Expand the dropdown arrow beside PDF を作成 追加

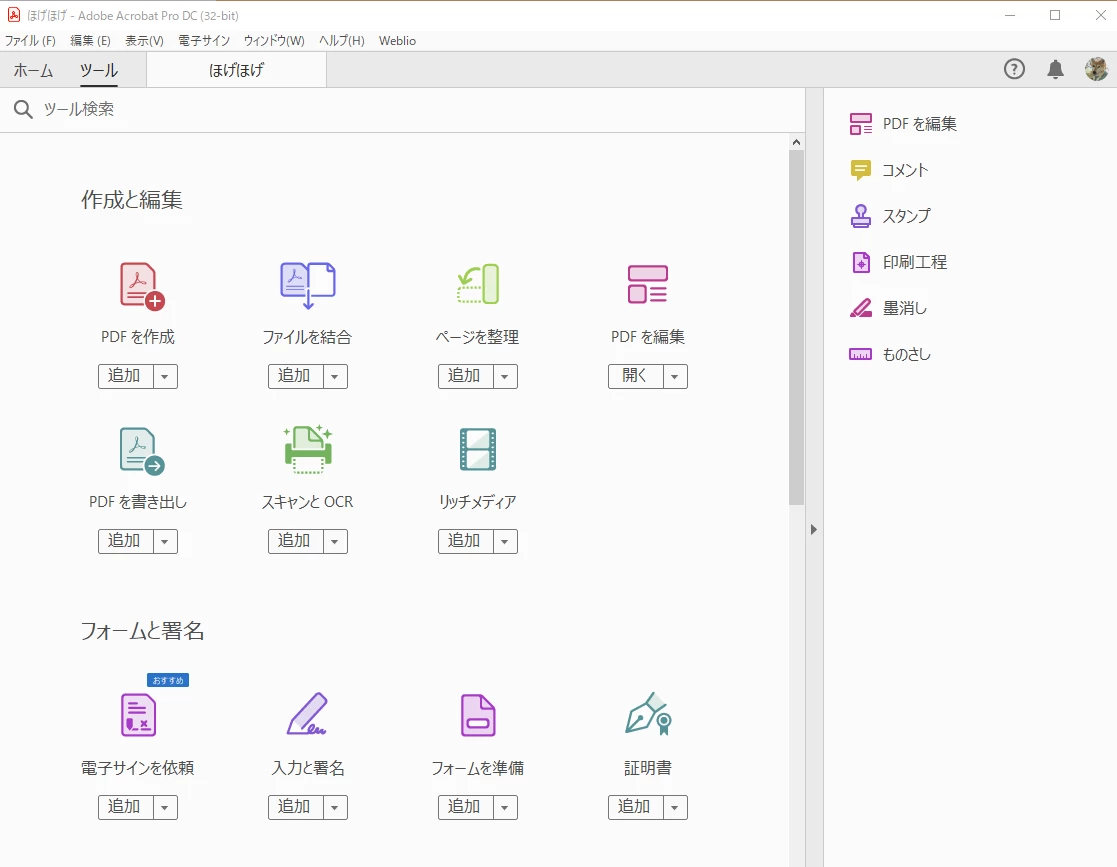(x=165, y=376)
